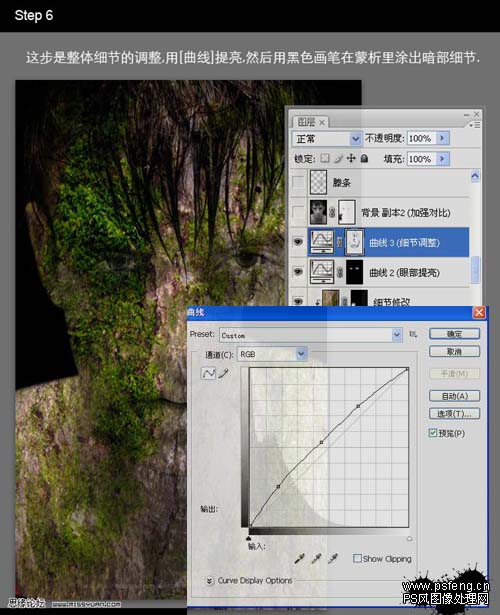Select the layer name 膝条

(342, 182)
